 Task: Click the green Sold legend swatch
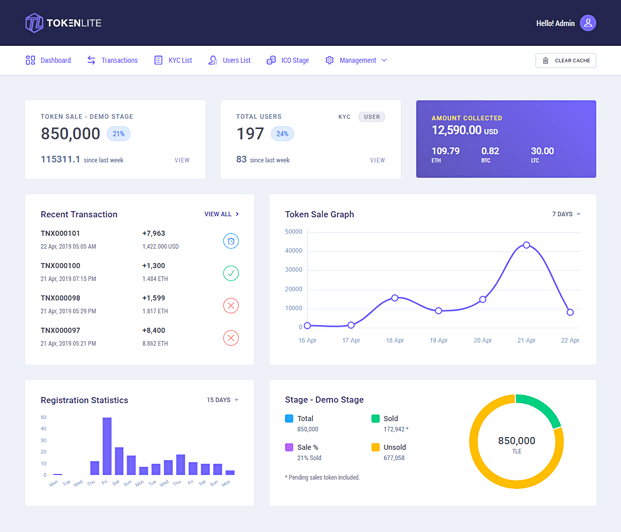click(x=375, y=418)
